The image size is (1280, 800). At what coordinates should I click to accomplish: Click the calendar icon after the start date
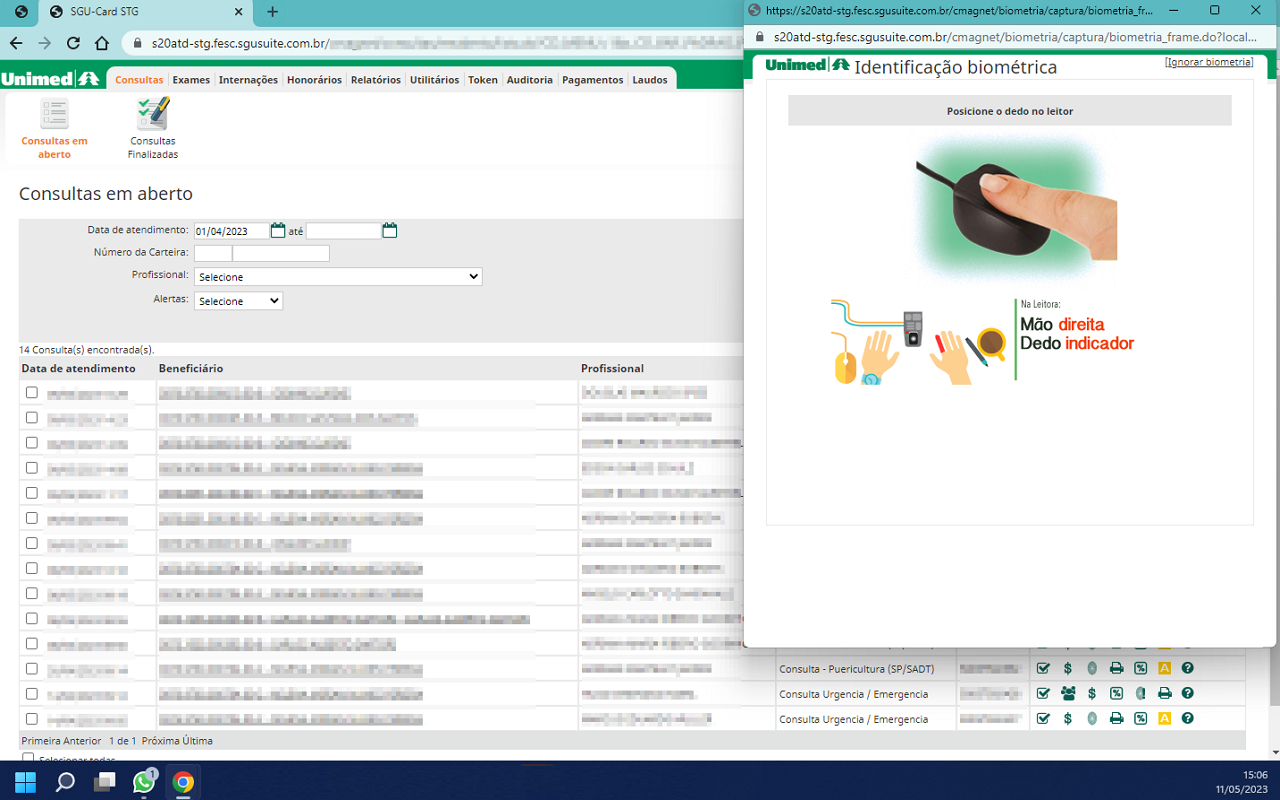click(278, 231)
